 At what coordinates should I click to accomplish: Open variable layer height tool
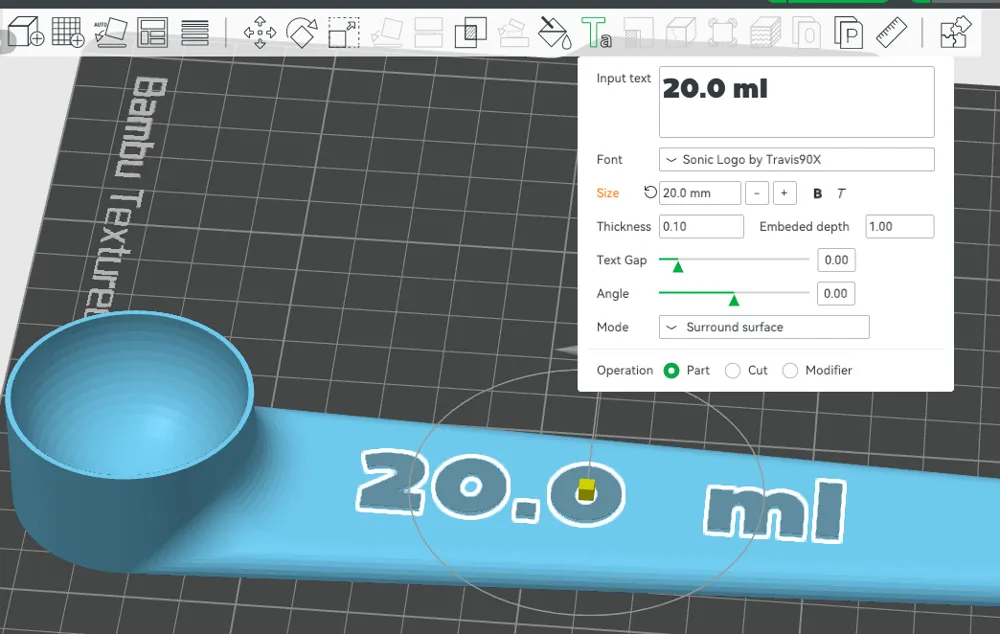click(195, 33)
